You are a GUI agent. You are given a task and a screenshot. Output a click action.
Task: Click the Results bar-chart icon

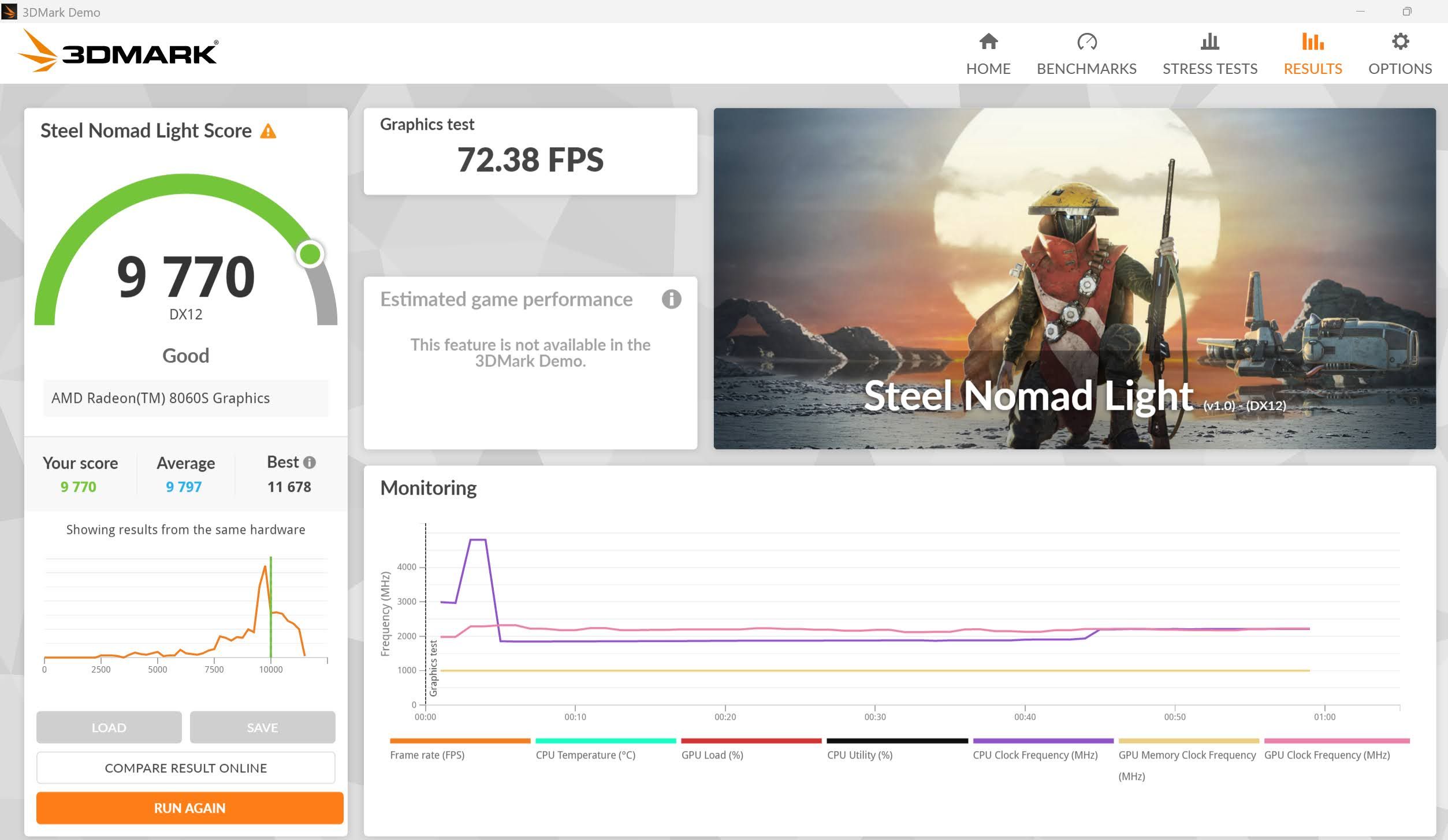click(1313, 42)
